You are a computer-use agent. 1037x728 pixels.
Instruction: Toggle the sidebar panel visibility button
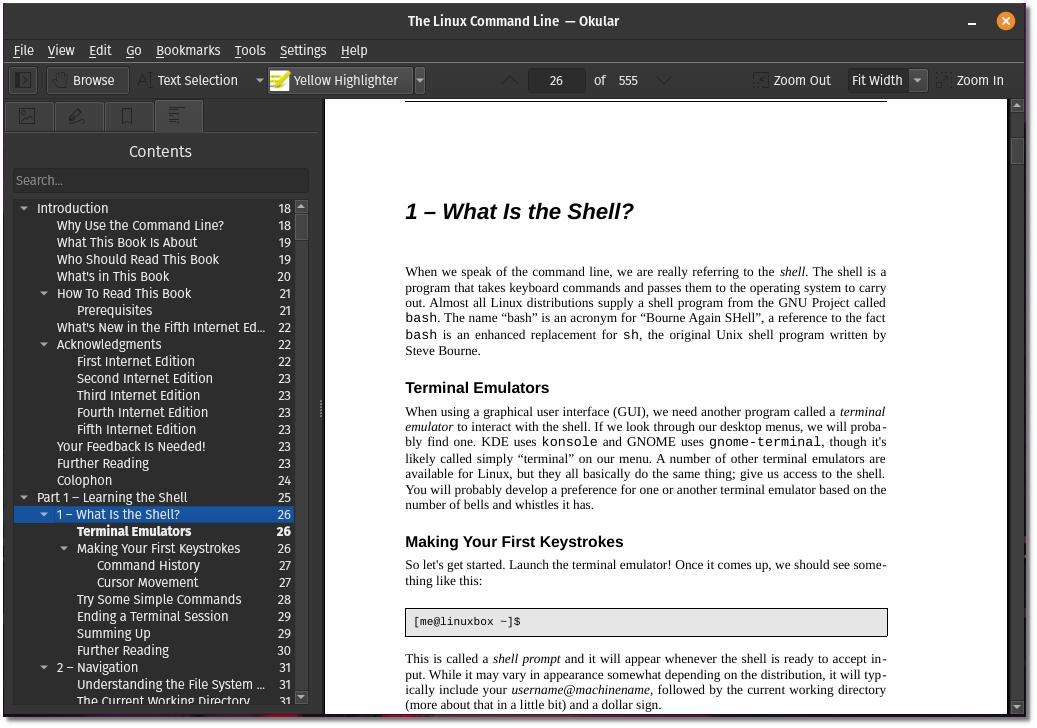point(24,80)
